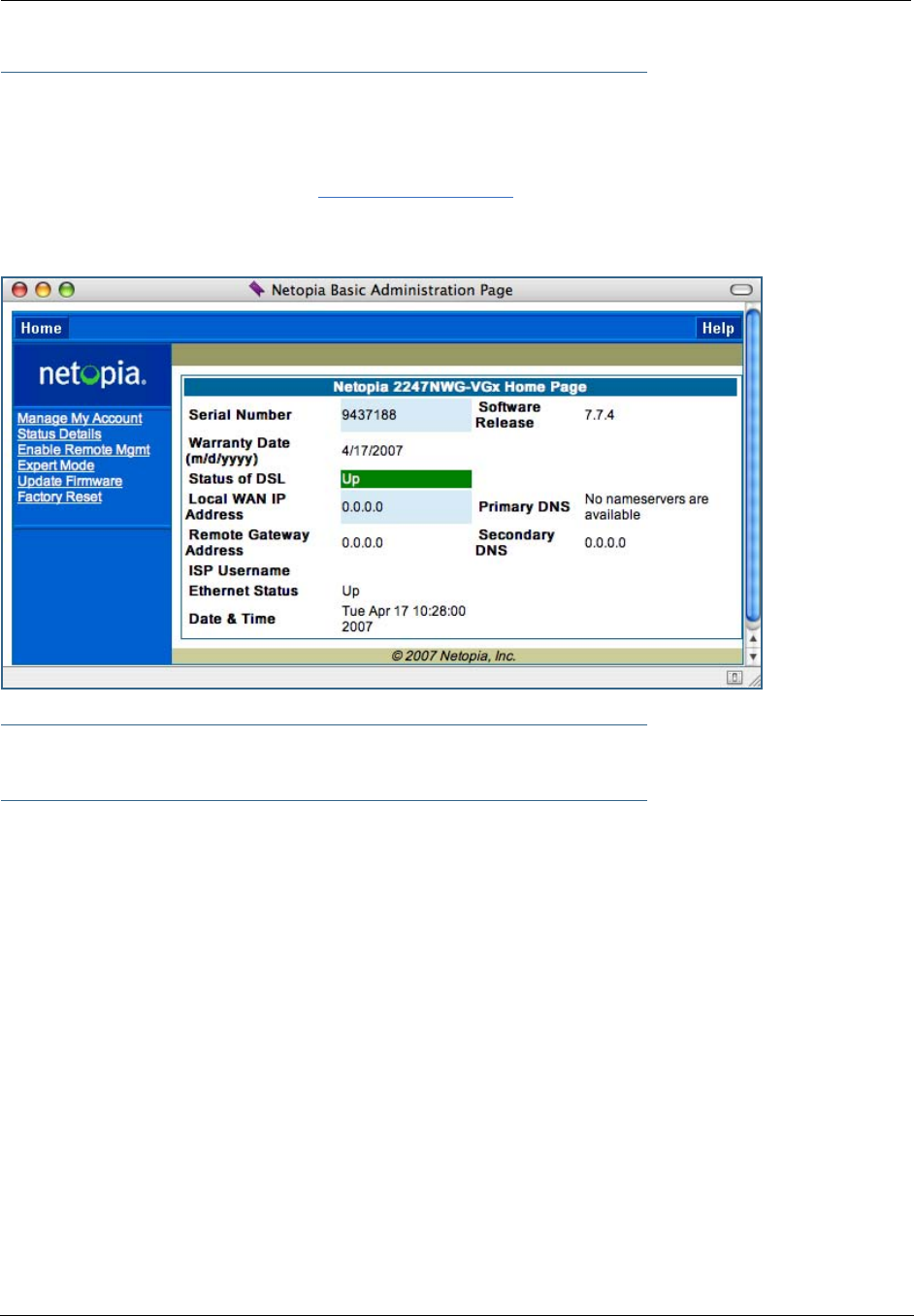914x1316 pixels.
Task: Click Local WAN IP value 0.0.0.0
Action: pos(362,507)
